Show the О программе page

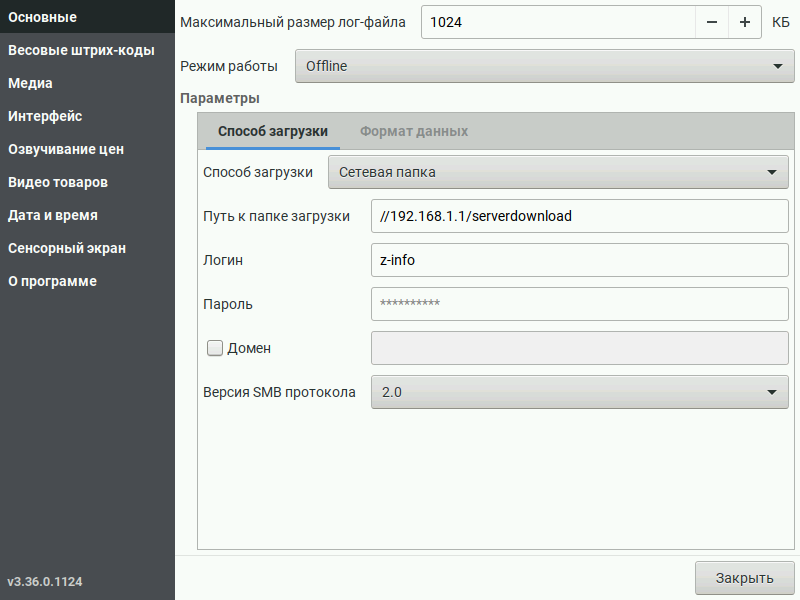click(x=87, y=281)
